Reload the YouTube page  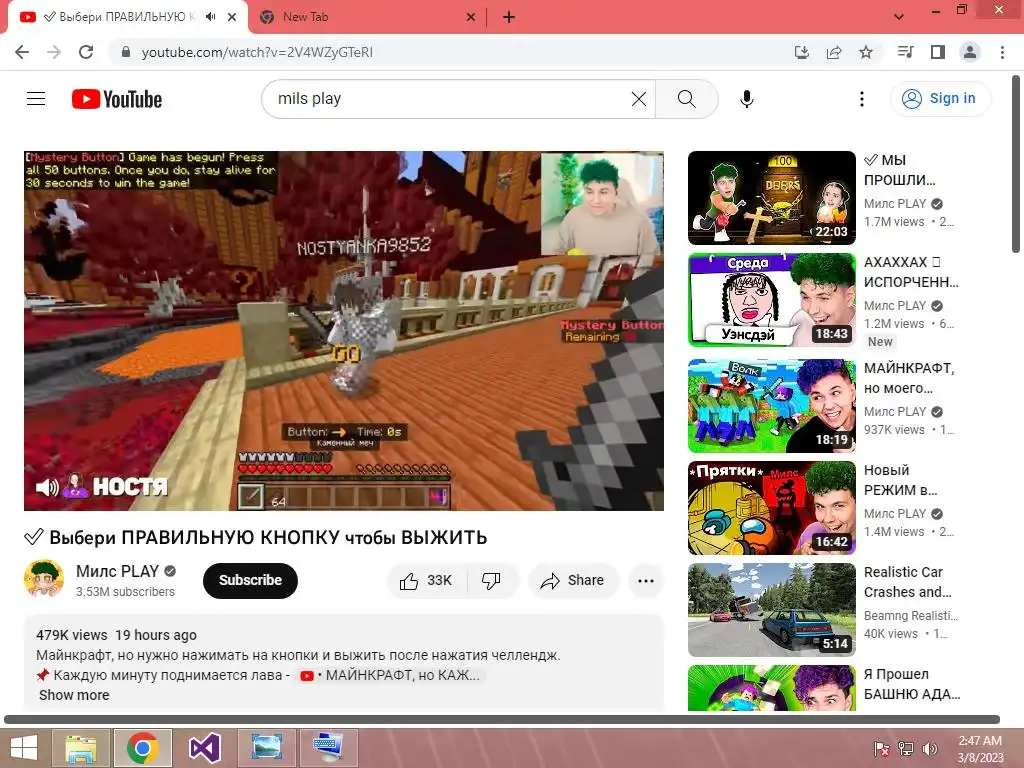coord(86,52)
